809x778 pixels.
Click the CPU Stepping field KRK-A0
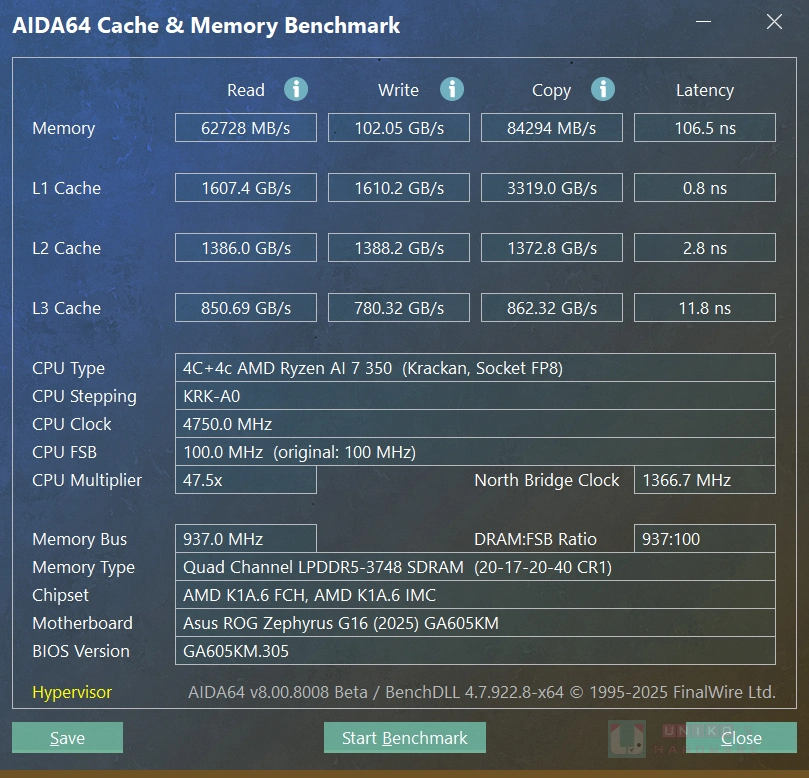tap(475, 396)
